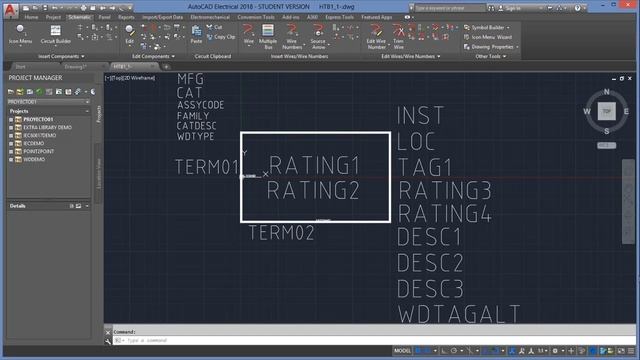The image size is (640, 360).
Task: Select the Source Arrow tool
Action: click(x=318, y=36)
